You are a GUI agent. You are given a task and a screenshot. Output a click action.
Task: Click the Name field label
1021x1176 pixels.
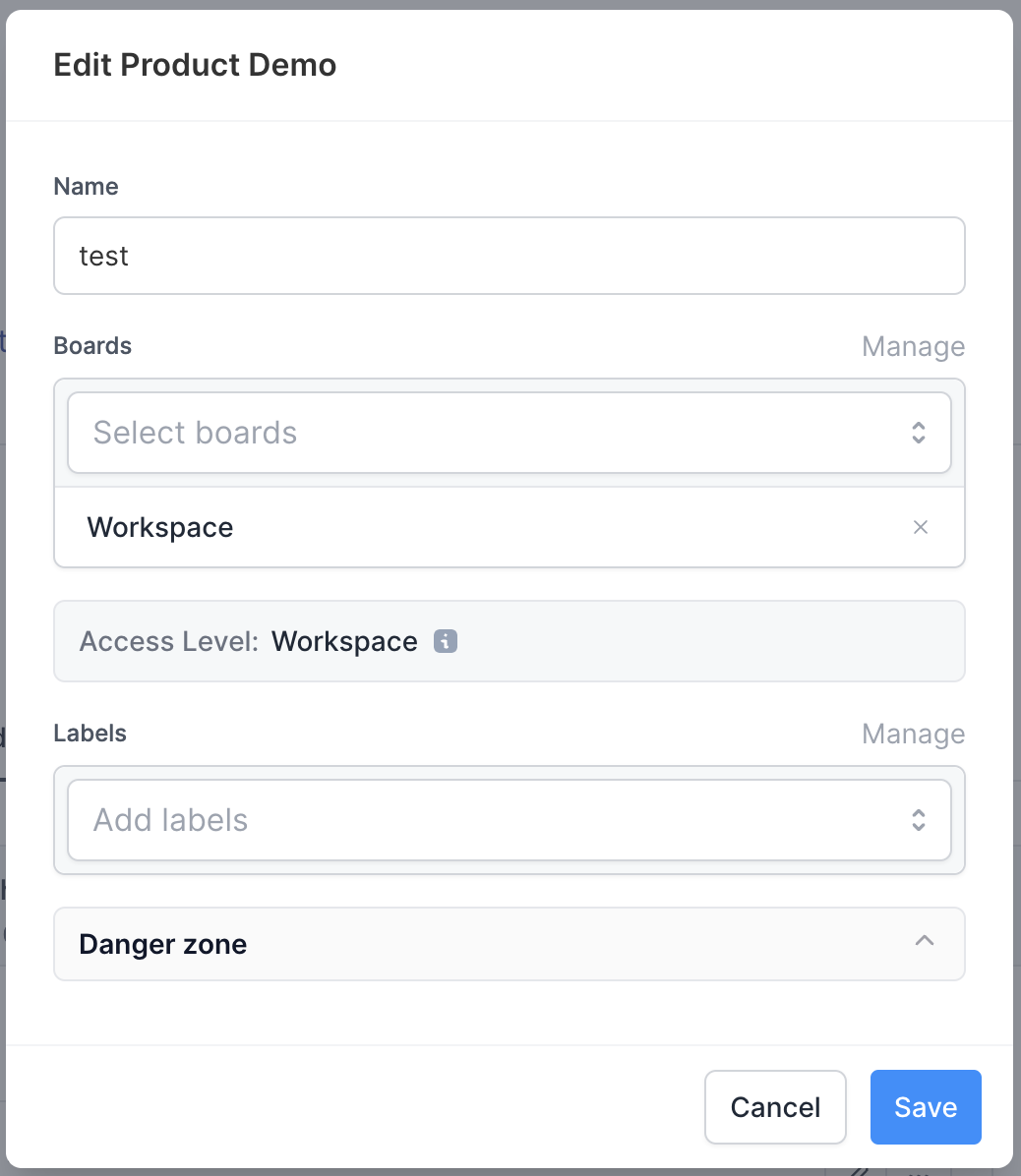[87, 186]
